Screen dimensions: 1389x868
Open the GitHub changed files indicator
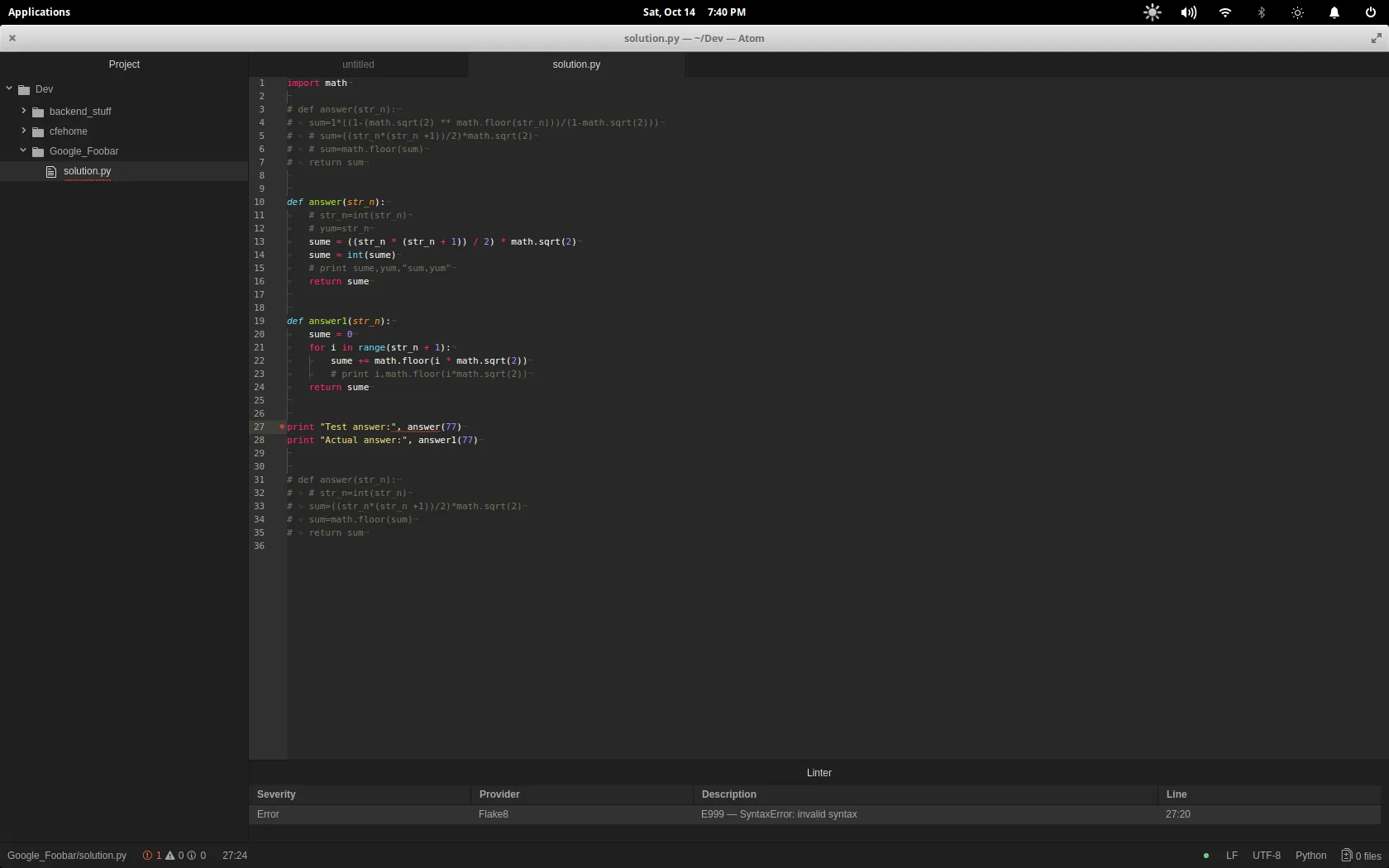pos(1361,856)
